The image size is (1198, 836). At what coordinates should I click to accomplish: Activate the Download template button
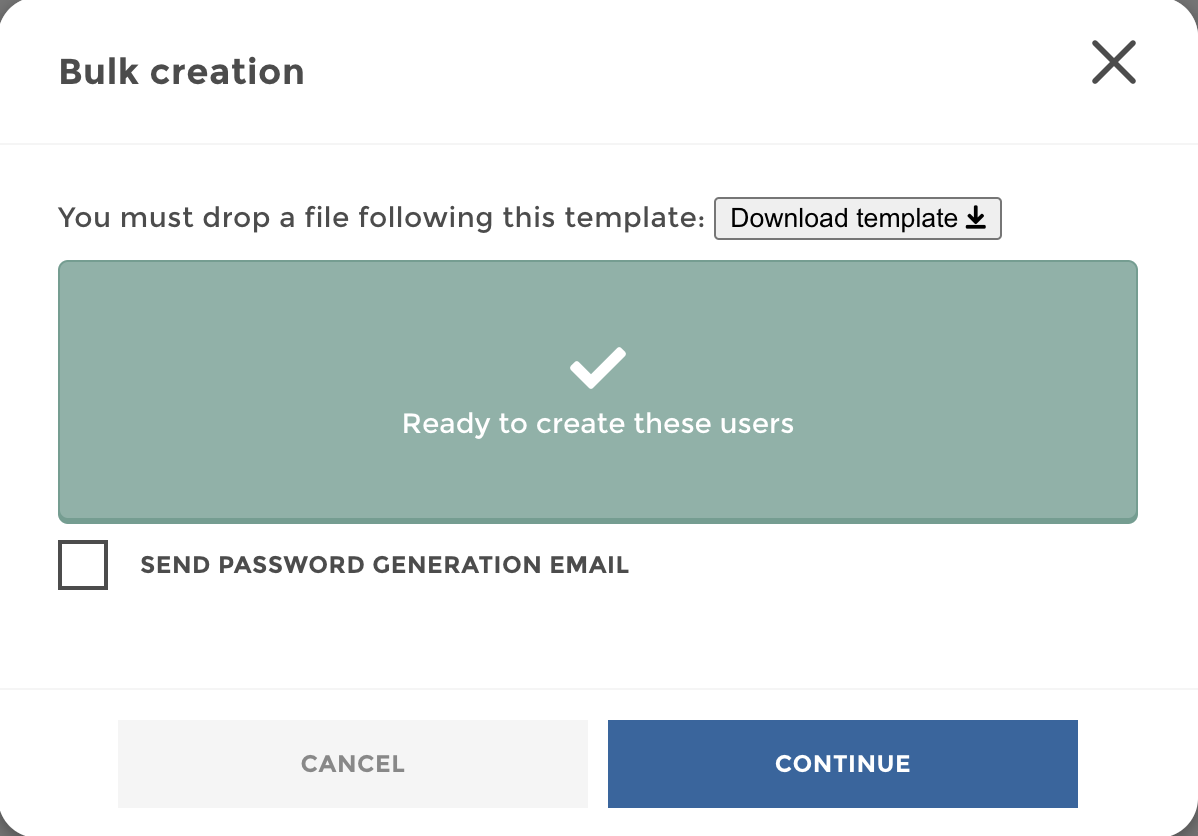(857, 218)
